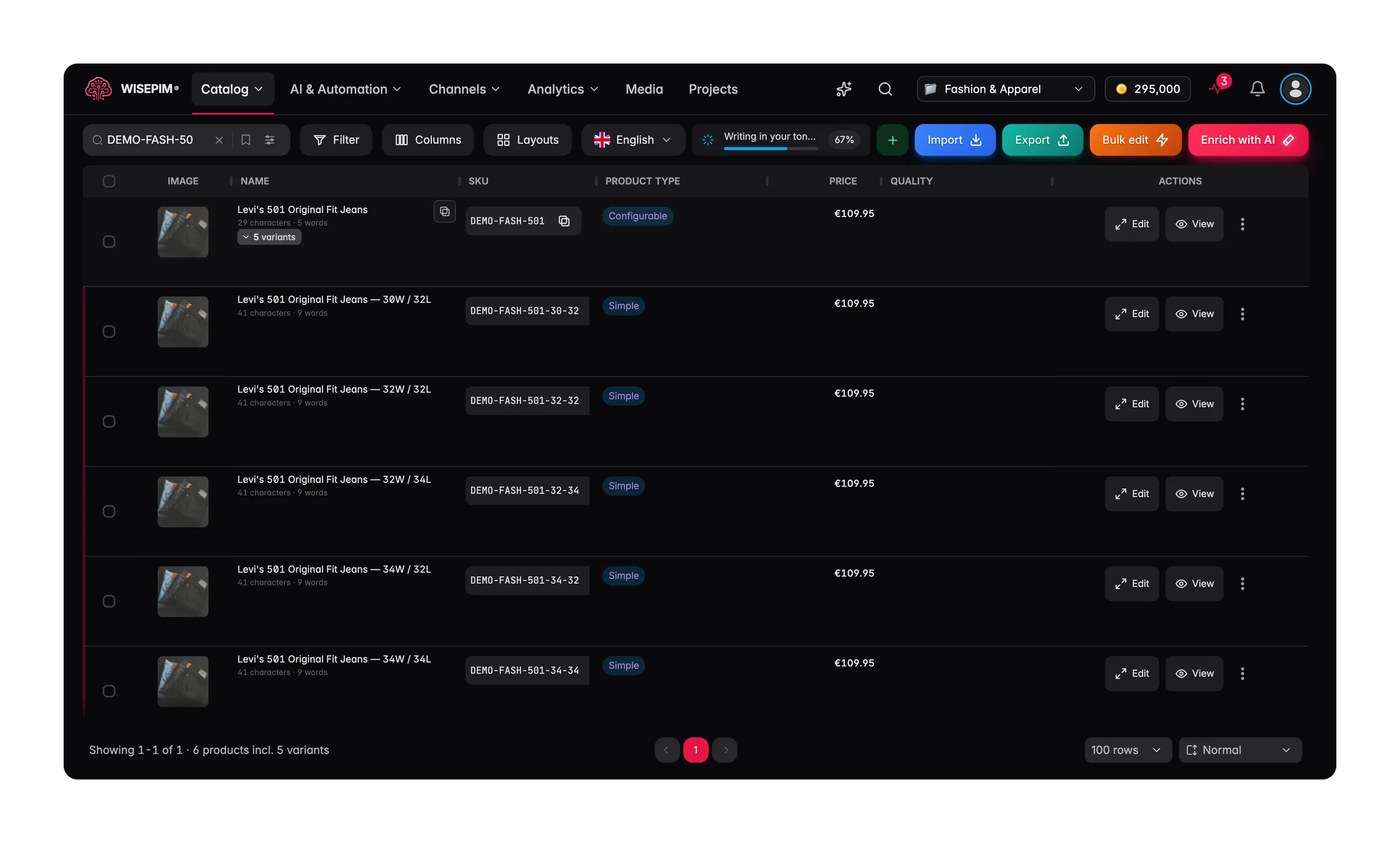Open the global search magnifier icon
1400x843 pixels.
885,89
